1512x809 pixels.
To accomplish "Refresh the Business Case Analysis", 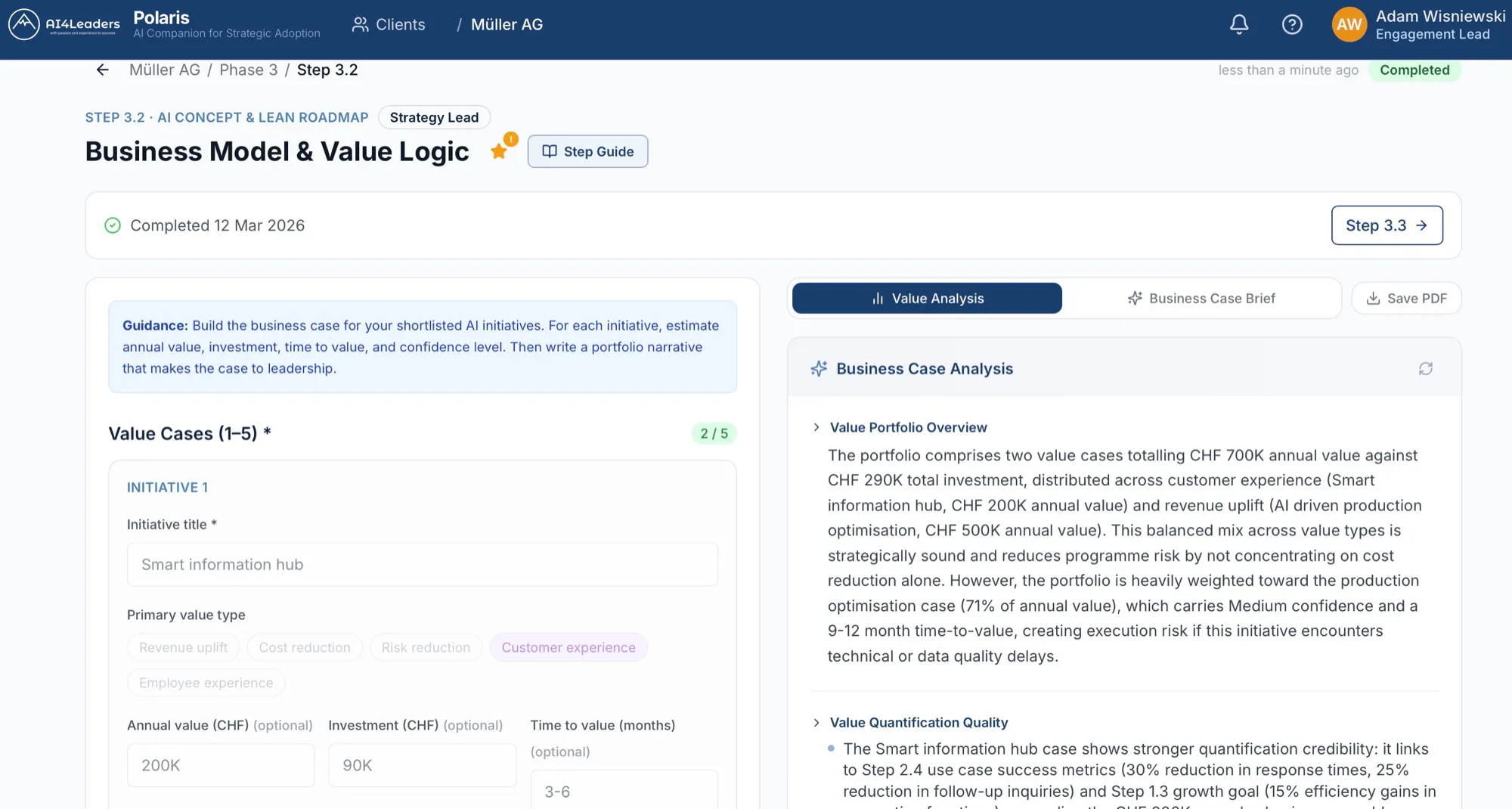I will pos(1425,368).
